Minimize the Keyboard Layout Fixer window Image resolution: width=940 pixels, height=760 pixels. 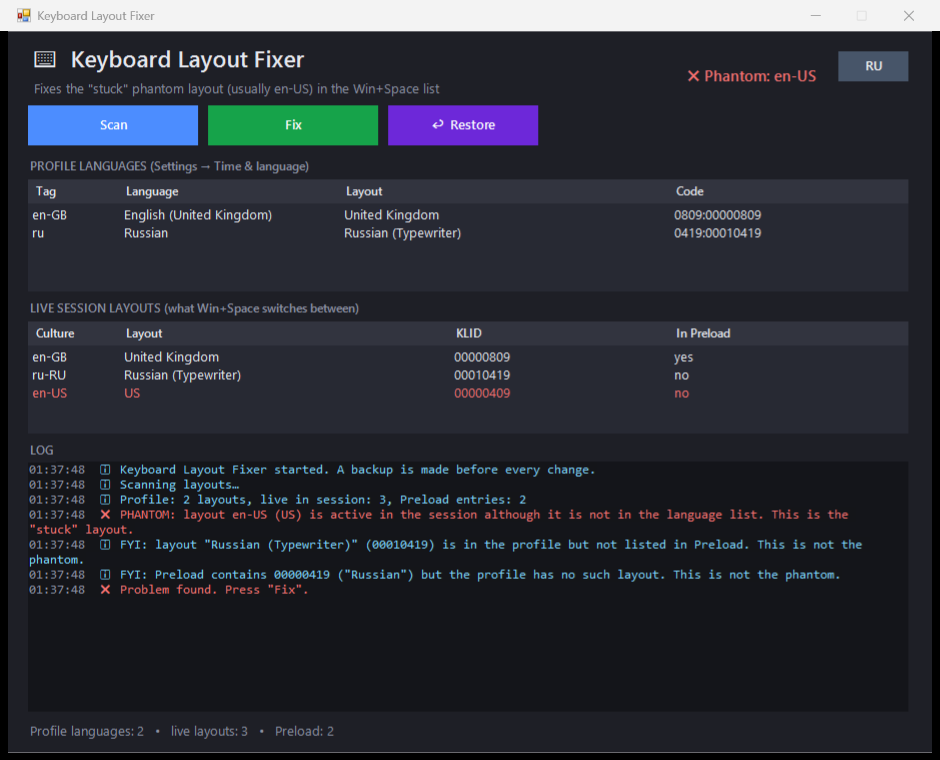pyautogui.click(x=815, y=16)
